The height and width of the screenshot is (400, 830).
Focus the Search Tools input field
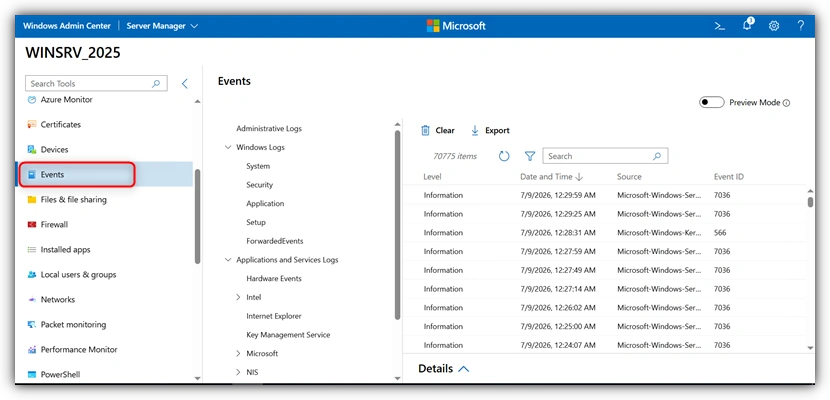click(96, 84)
